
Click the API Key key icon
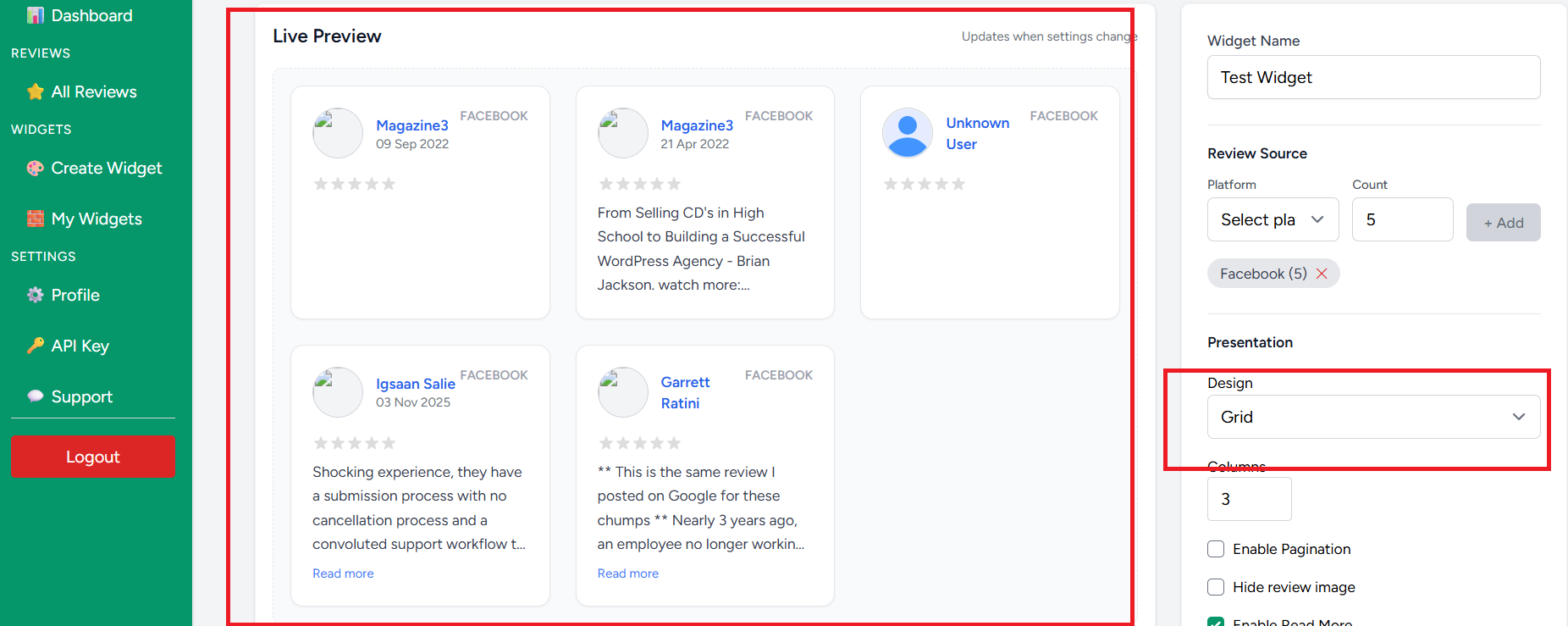click(35, 346)
